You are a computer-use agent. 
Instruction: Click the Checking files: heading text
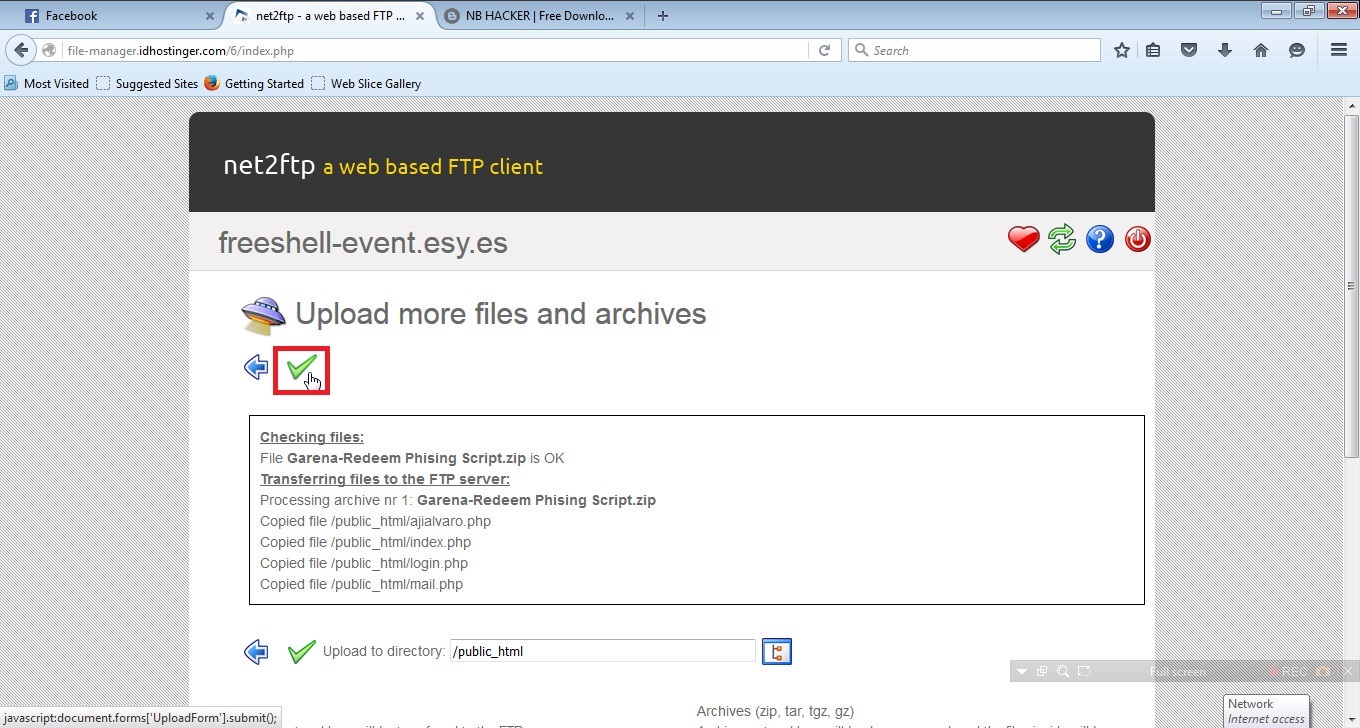(x=312, y=437)
